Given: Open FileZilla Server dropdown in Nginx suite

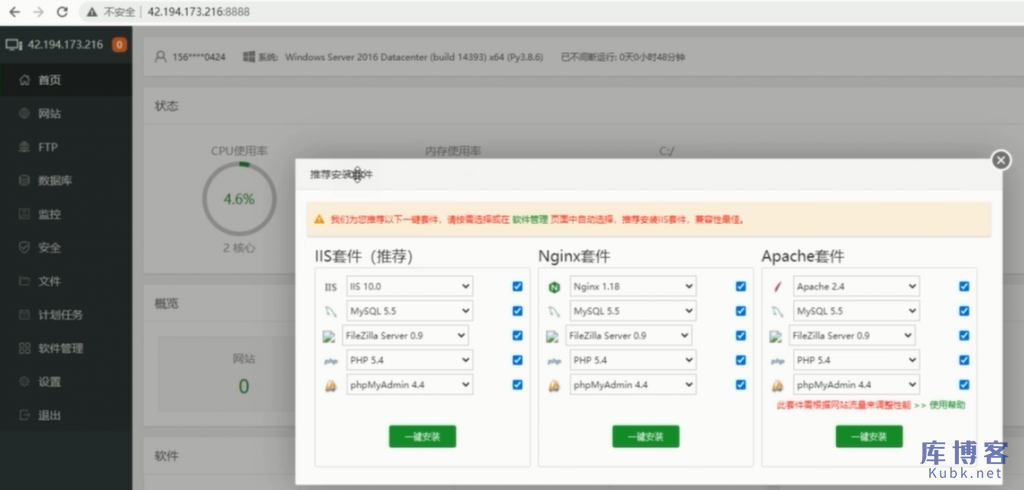Looking at the screenshot, I should (628, 335).
